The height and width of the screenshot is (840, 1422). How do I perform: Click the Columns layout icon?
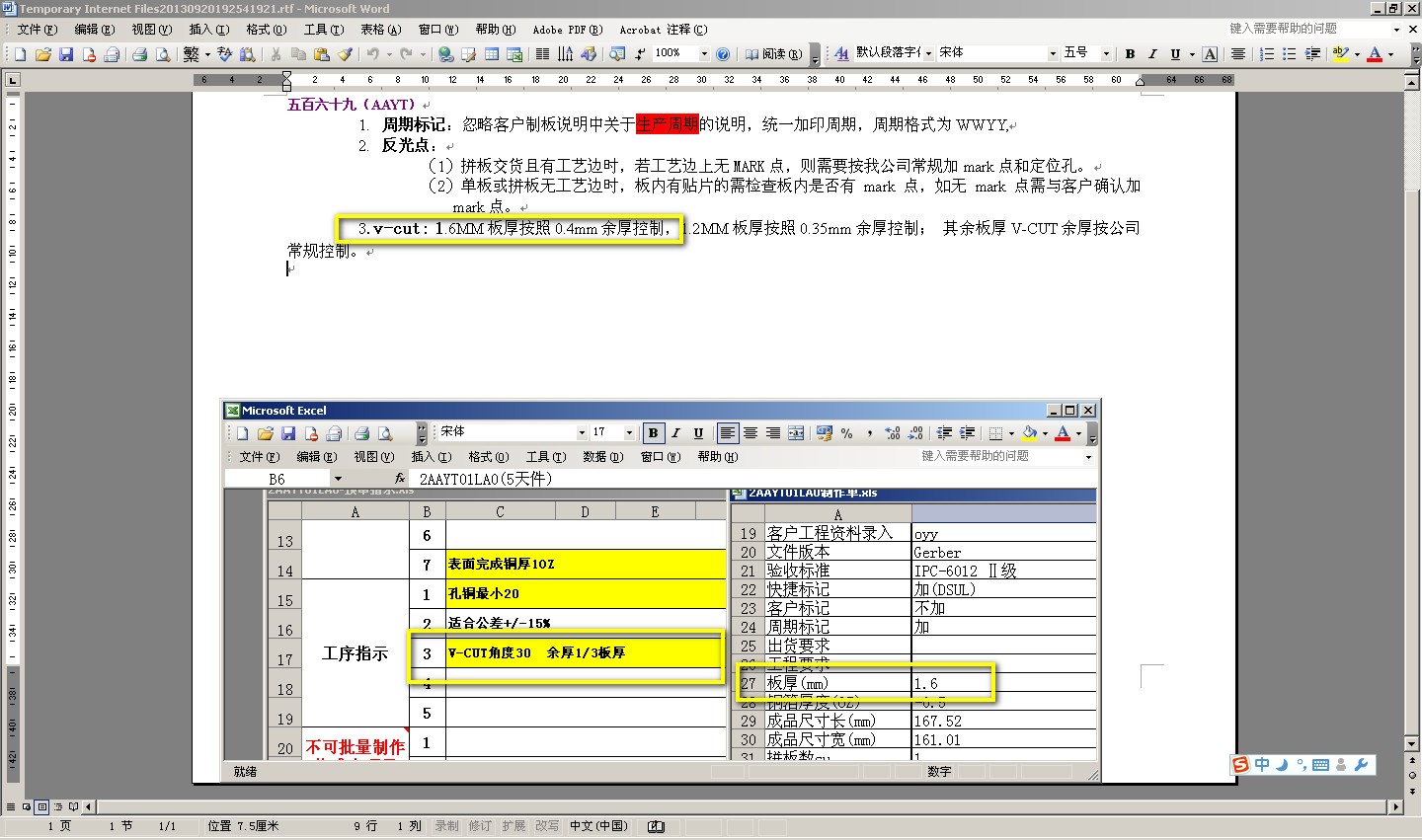(542, 54)
